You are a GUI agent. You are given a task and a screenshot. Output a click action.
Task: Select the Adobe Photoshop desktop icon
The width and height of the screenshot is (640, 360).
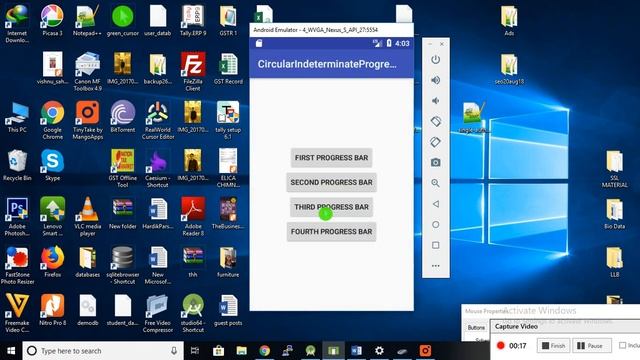pyautogui.click(x=17, y=217)
